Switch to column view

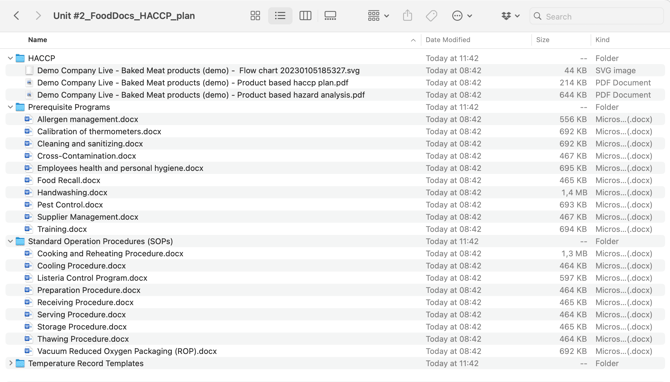point(305,16)
